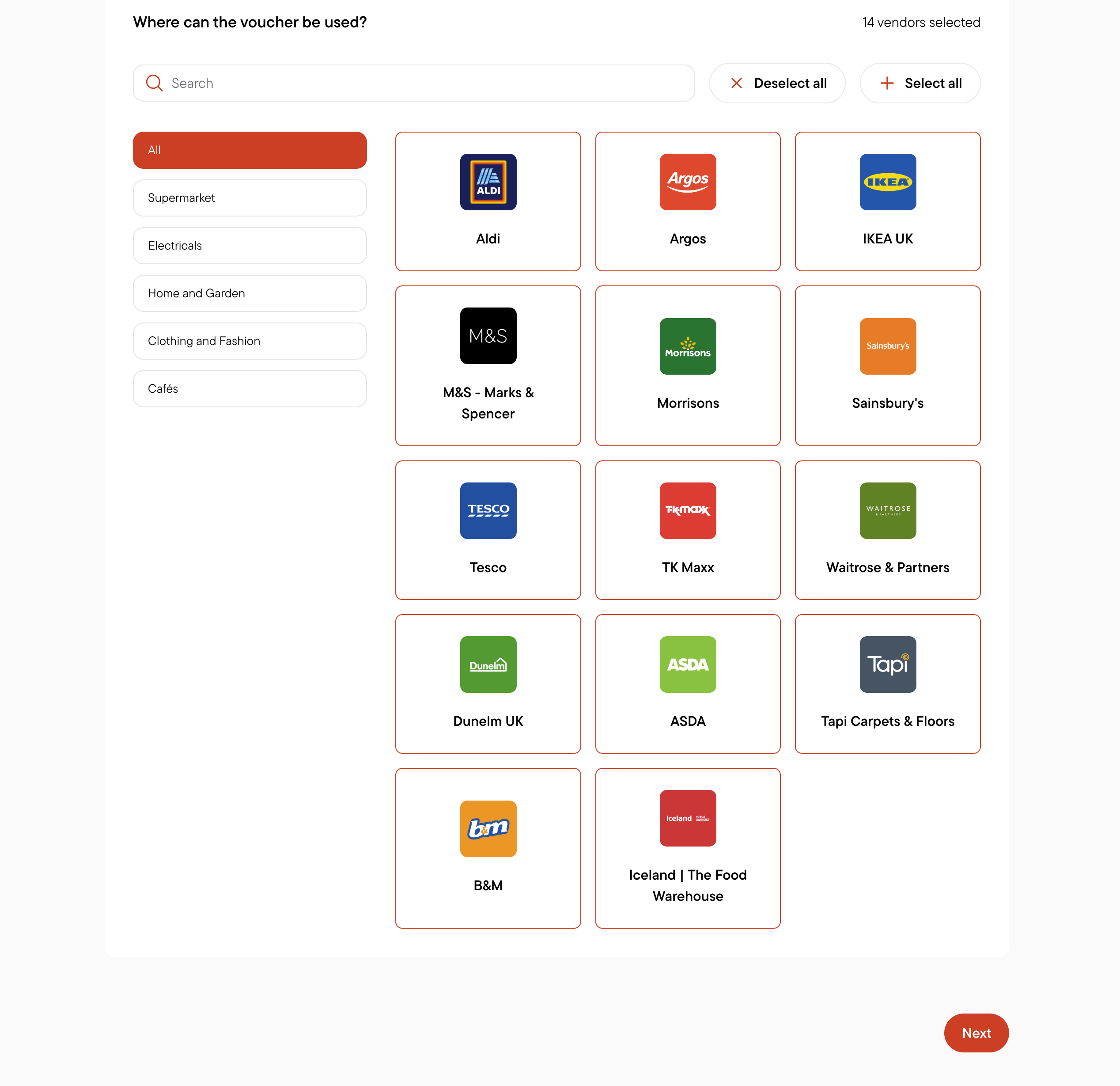
Task: Click the Sainsbury's orange logo icon
Action: 887,346
